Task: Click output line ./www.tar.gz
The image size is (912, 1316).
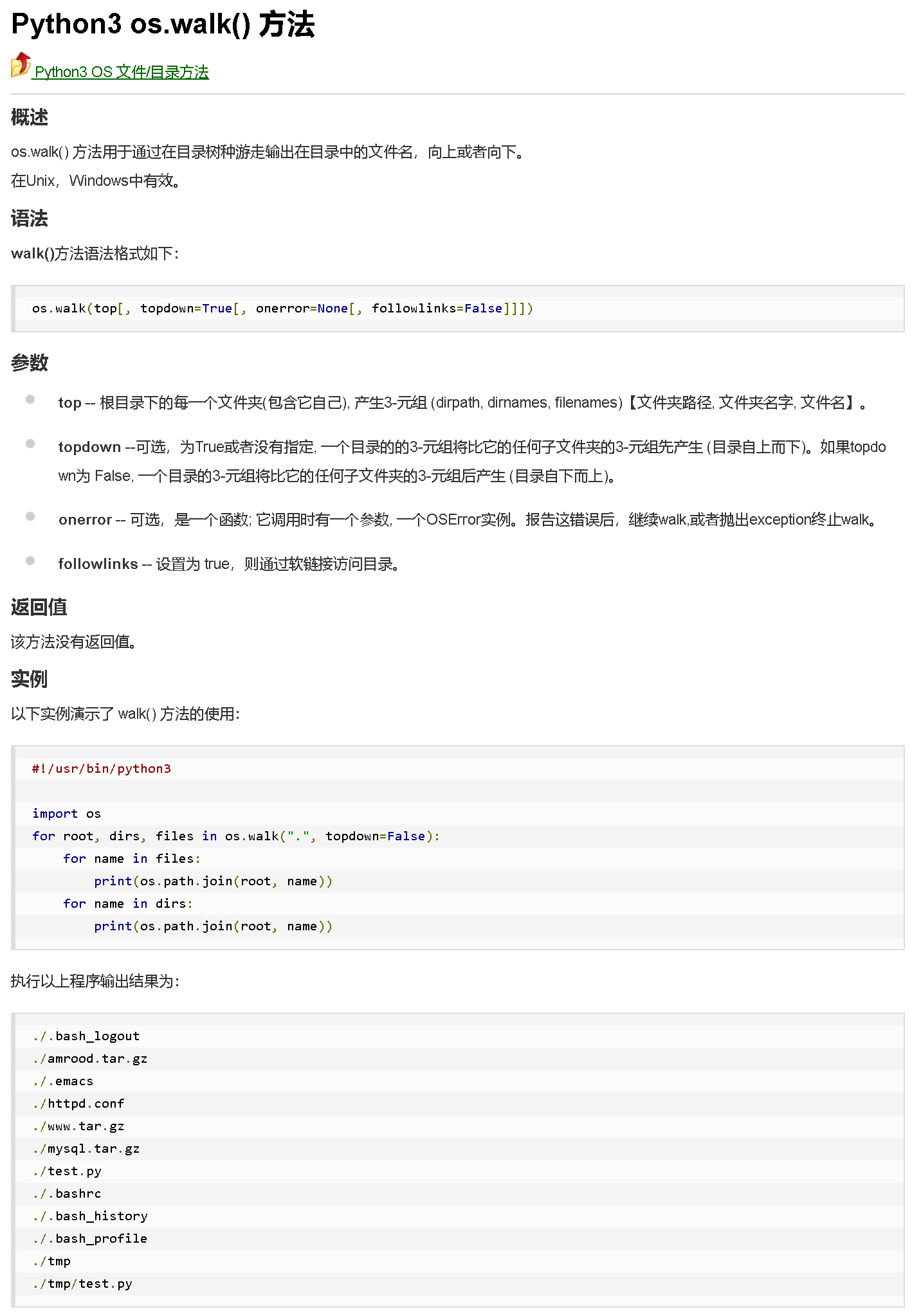Action: pyautogui.click(x=78, y=1126)
